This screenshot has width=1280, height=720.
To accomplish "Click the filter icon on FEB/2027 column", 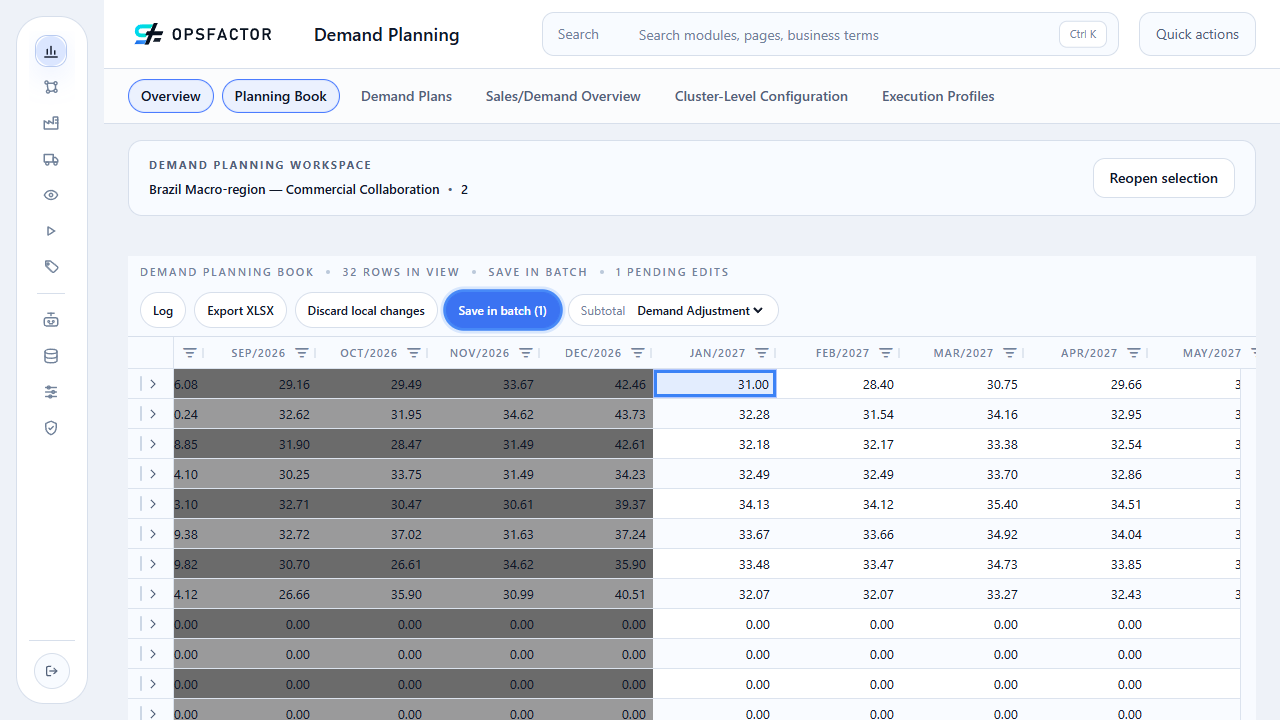I will (x=886, y=353).
